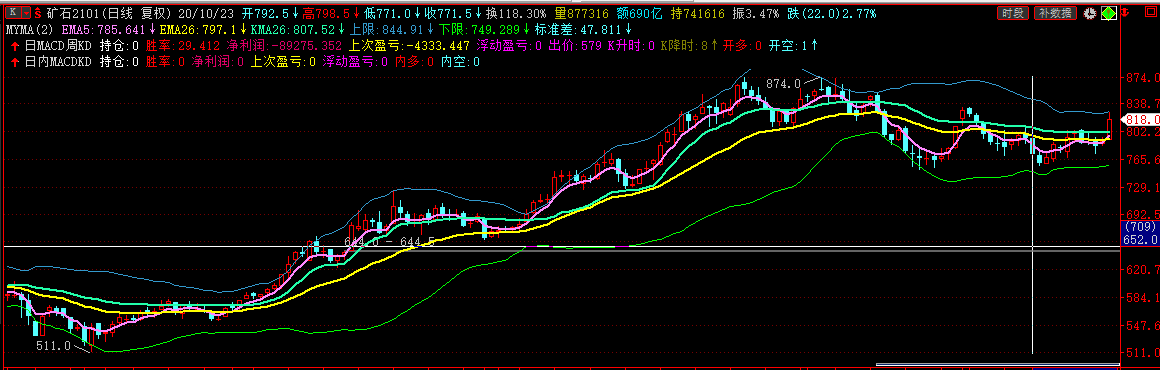Image resolution: width=1160 pixels, height=370 pixels.
Task: Select the MYMA(2) indicator label
Action: point(29,30)
